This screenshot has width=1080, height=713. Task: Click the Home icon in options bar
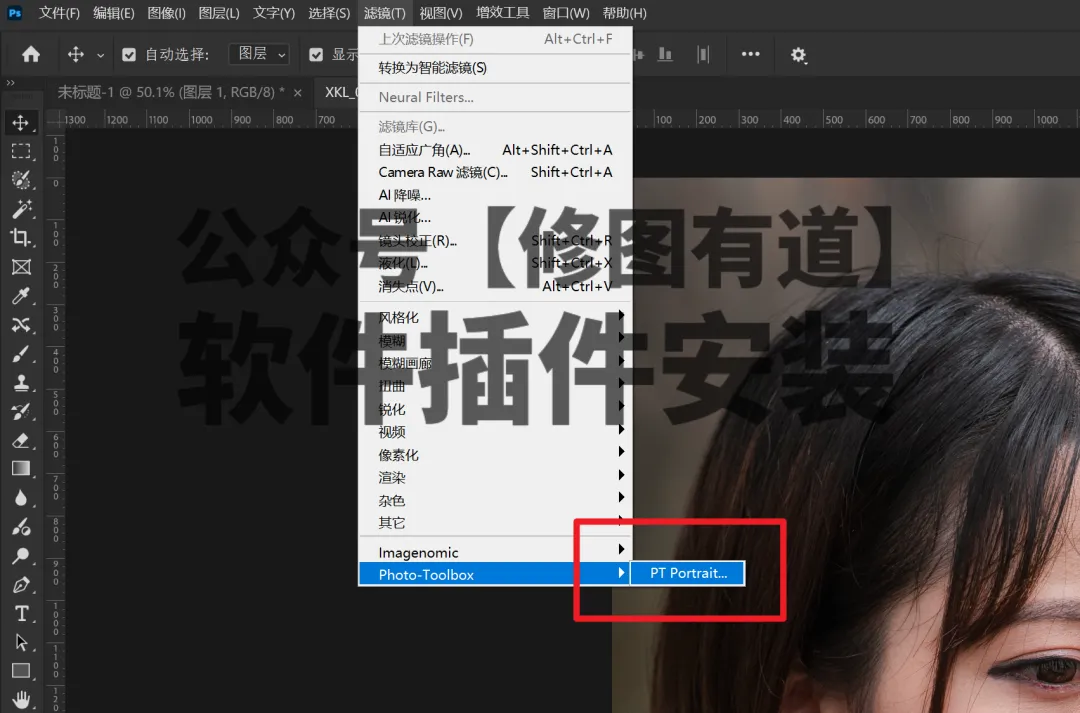(30, 54)
